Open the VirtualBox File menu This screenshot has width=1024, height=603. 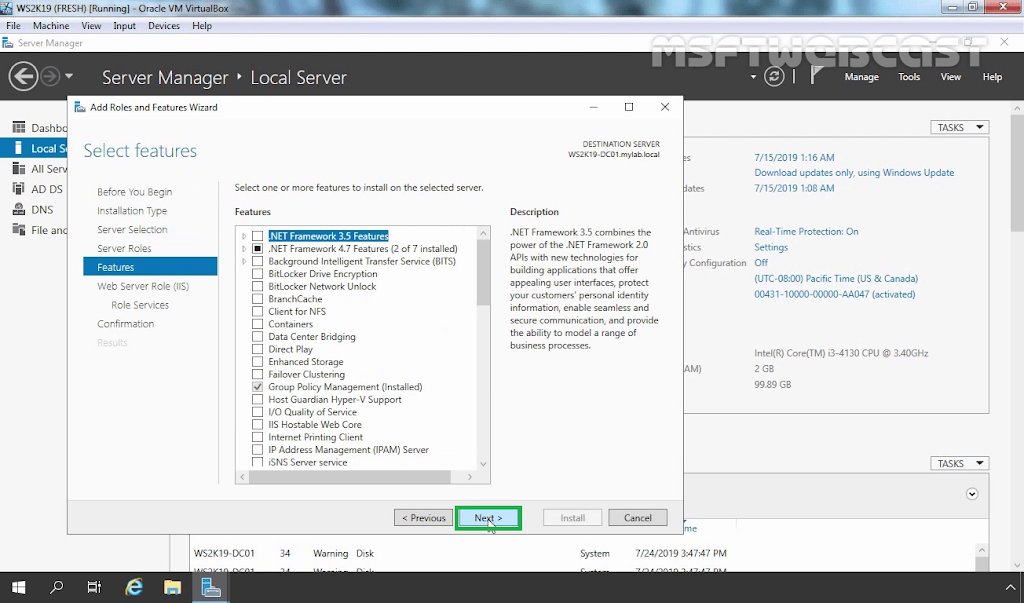pyautogui.click(x=14, y=25)
